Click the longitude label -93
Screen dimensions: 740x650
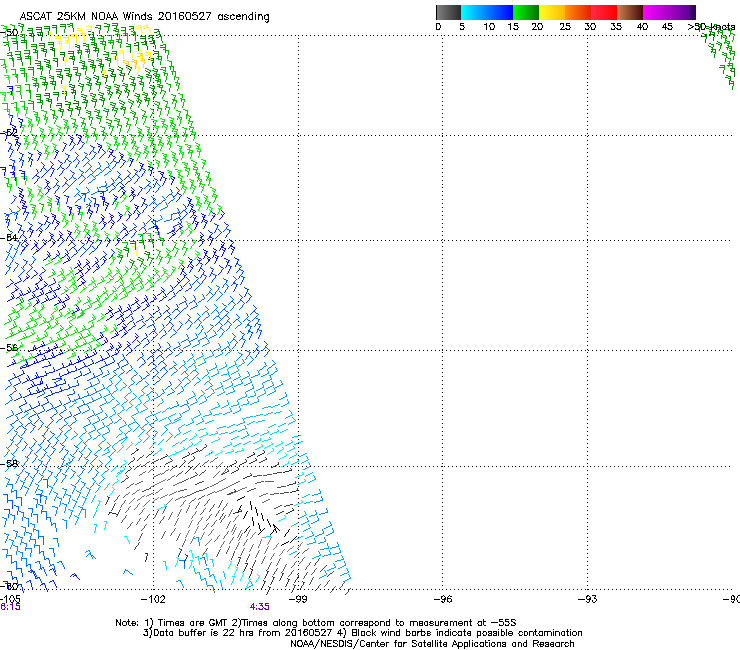pos(587,599)
